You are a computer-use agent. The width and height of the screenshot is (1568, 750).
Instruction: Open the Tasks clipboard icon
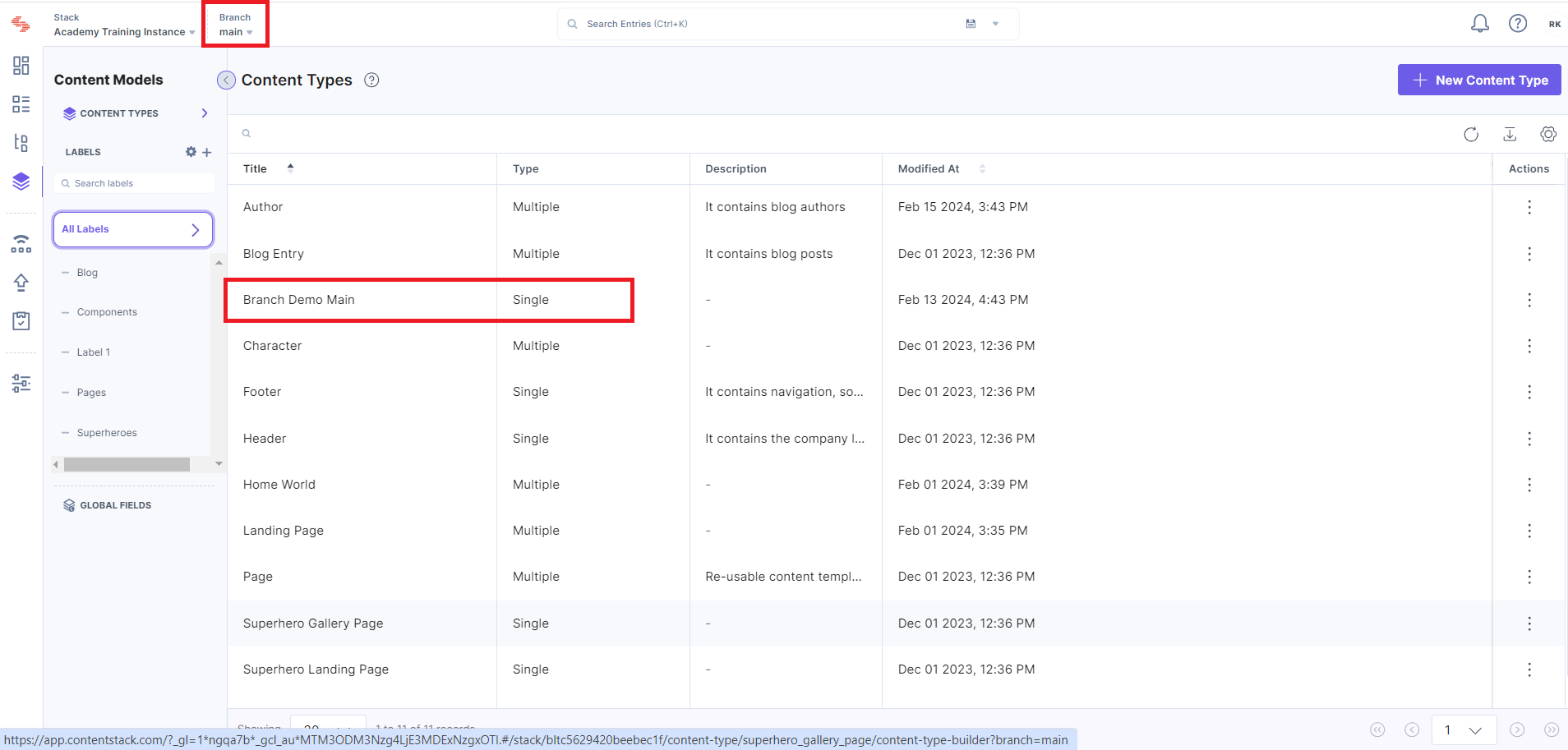(x=21, y=320)
